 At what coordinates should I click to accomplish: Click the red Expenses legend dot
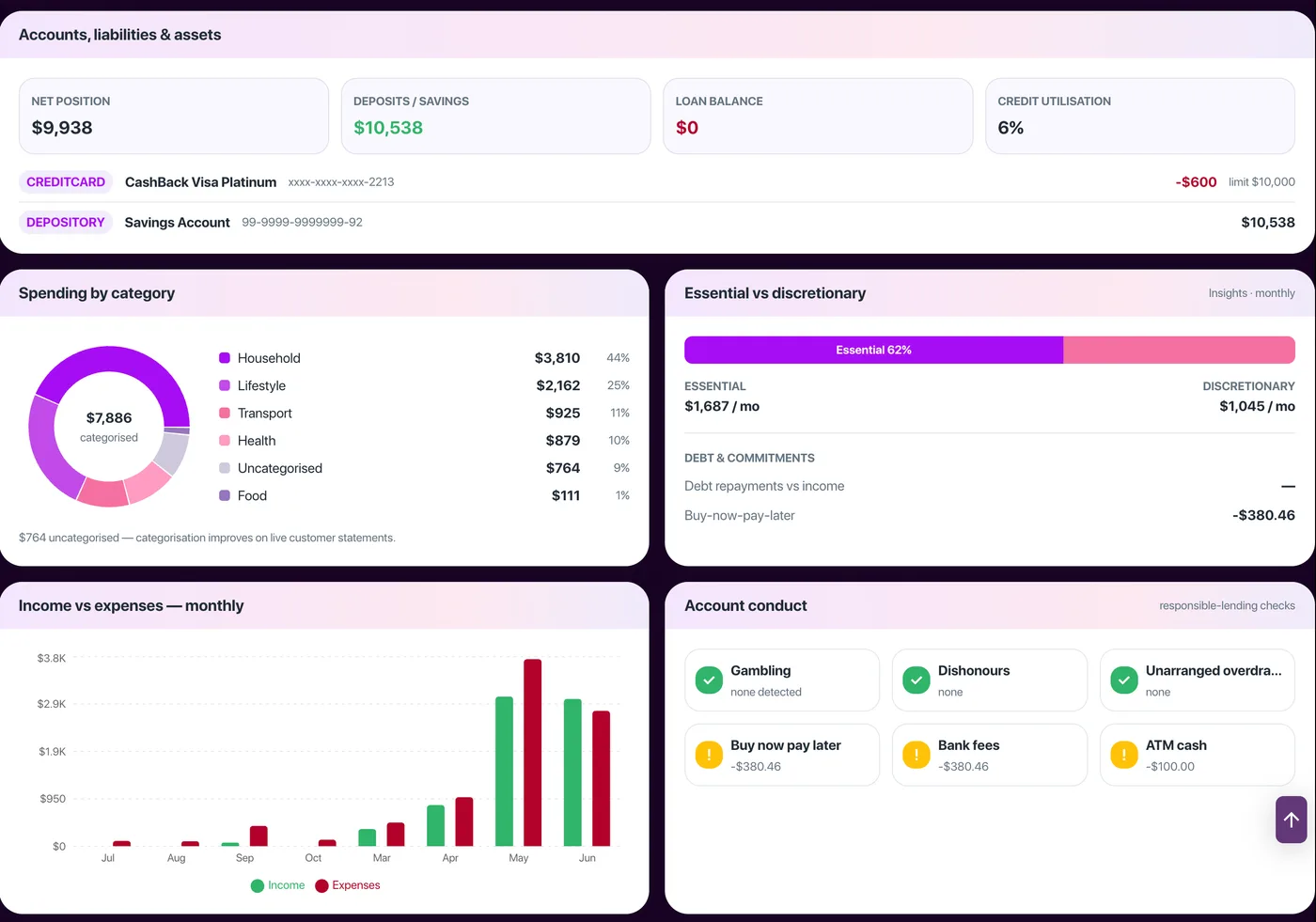[321, 885]
